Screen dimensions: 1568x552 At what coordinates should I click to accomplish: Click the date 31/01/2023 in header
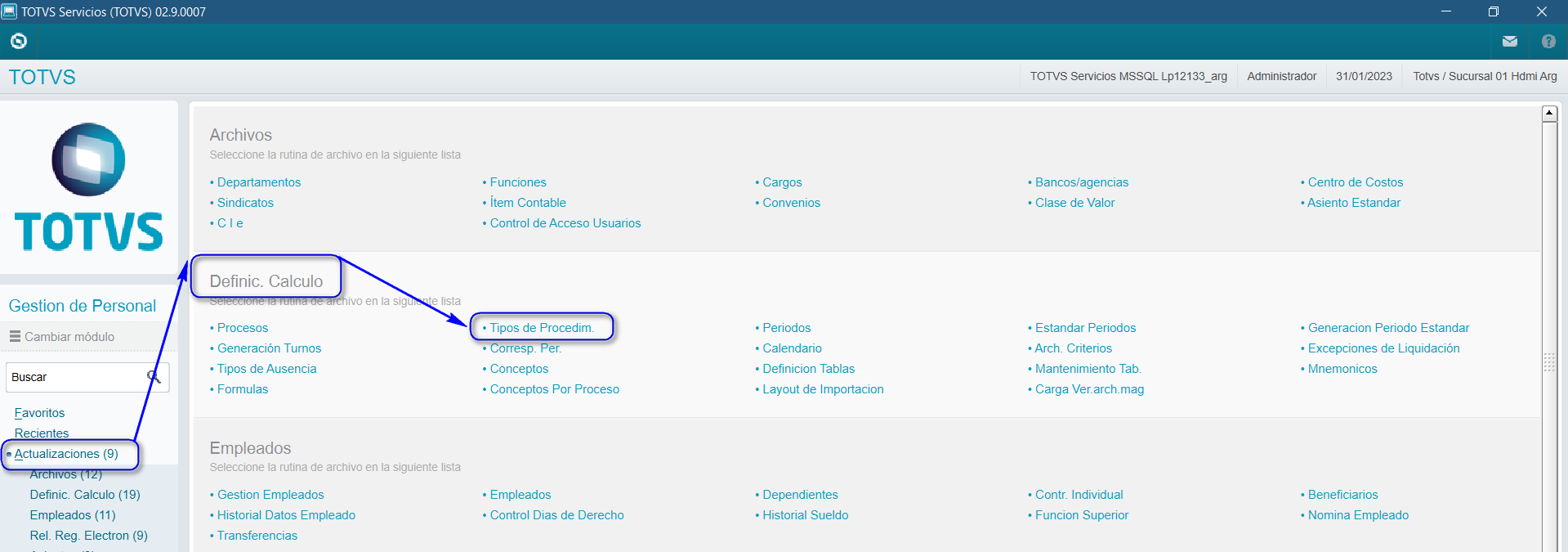coord(1364,76)
